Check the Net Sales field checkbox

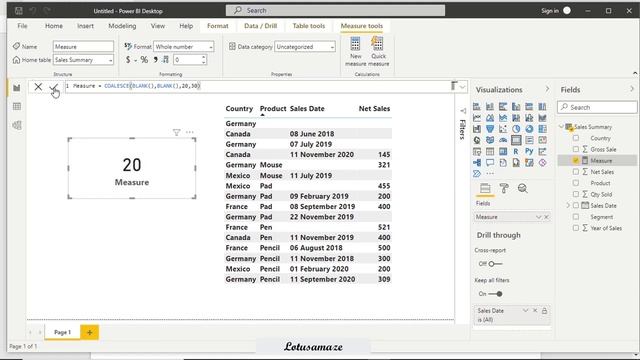click(x=576, y=172)
